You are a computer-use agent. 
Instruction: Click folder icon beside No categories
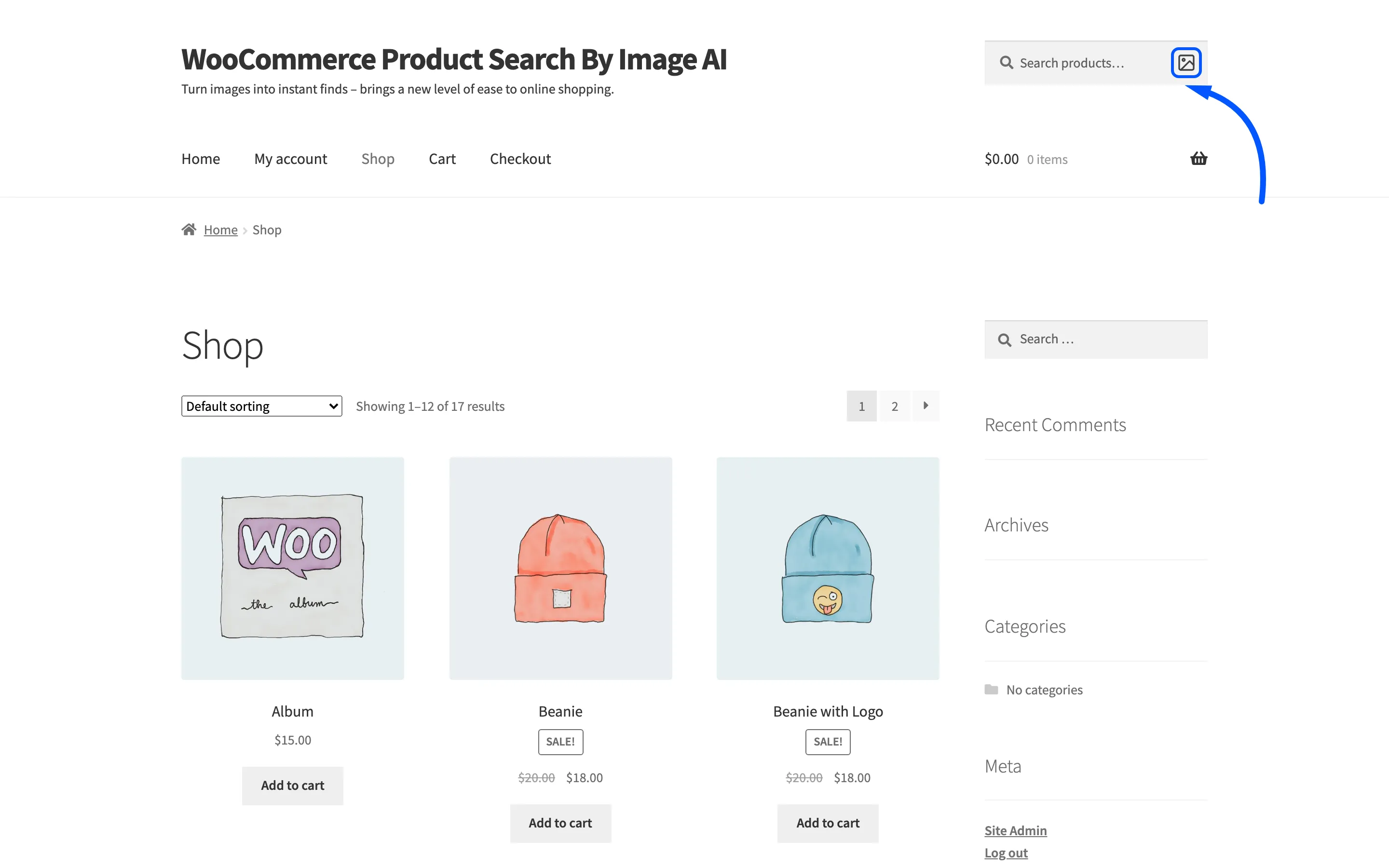991,689
